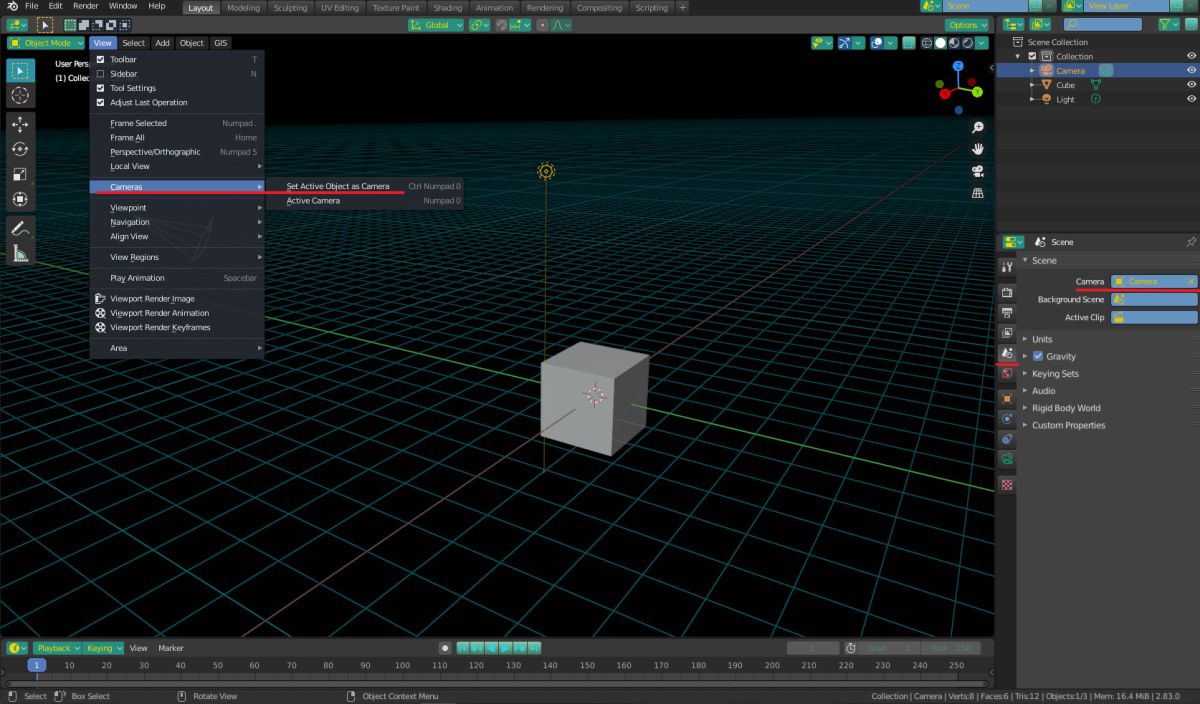Open the GIS menu in the viewport header
Viewport: 1200px width, 704px height.
point(220,43)
